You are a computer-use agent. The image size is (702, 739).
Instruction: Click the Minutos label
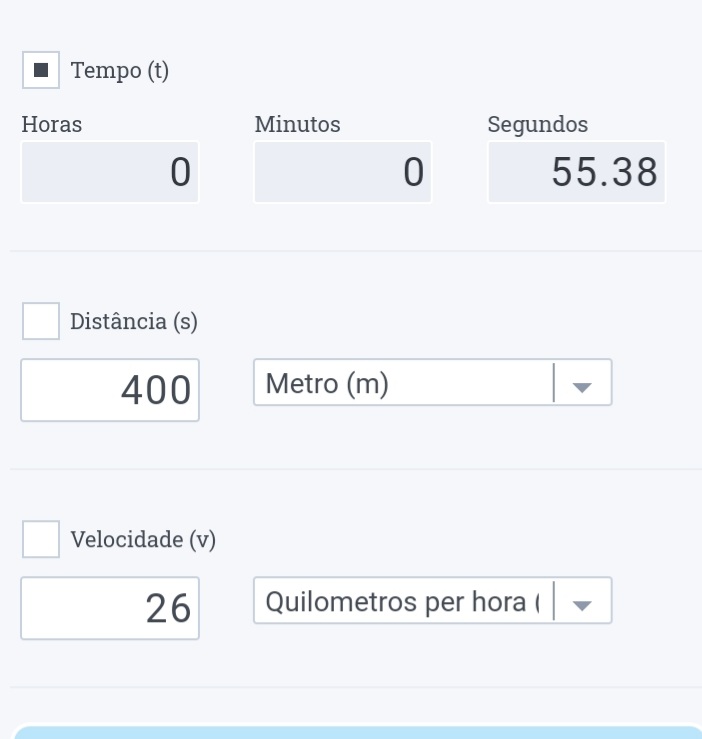pos(298,125)
